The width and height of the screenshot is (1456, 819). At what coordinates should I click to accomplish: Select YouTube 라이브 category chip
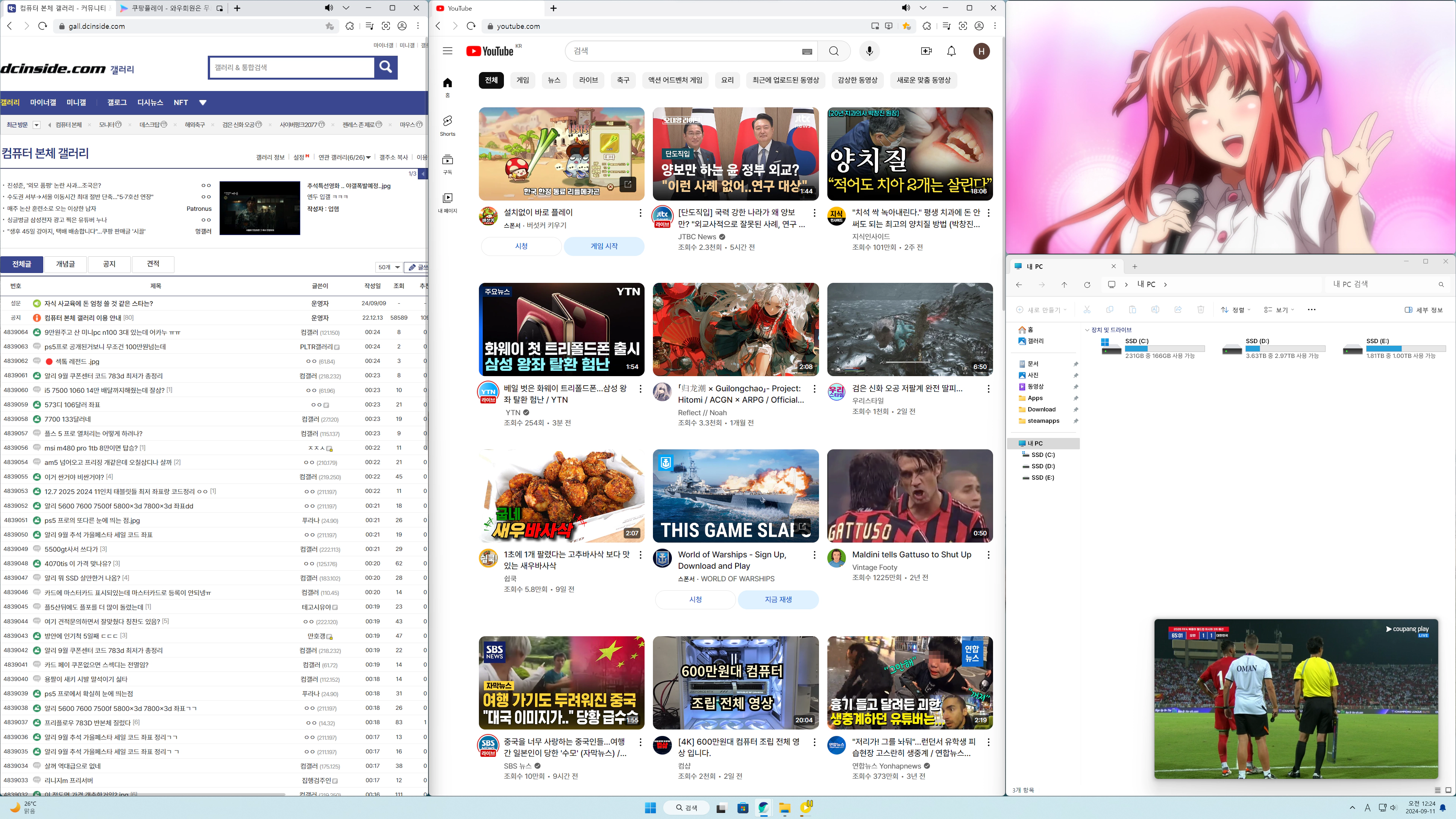tap(588, 80)
